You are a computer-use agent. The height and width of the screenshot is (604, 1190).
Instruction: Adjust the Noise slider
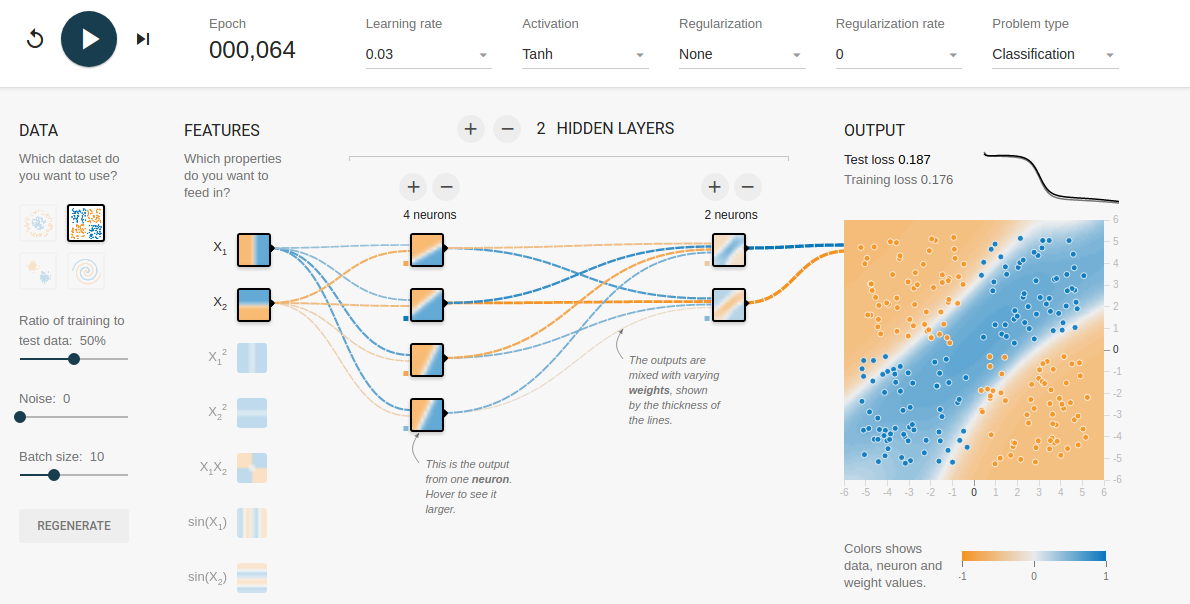coord(19,417)
